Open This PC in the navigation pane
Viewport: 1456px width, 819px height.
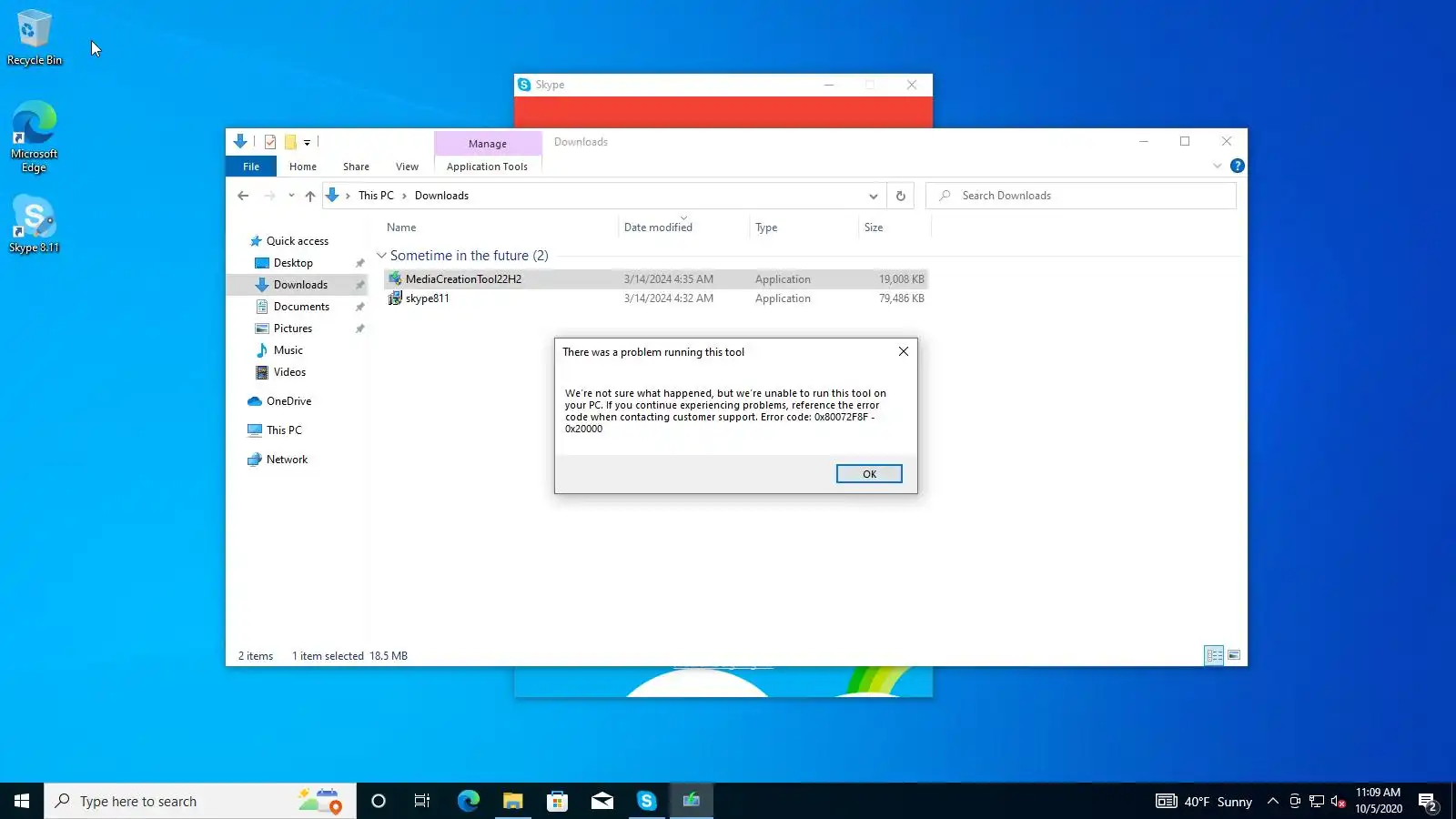284,430
